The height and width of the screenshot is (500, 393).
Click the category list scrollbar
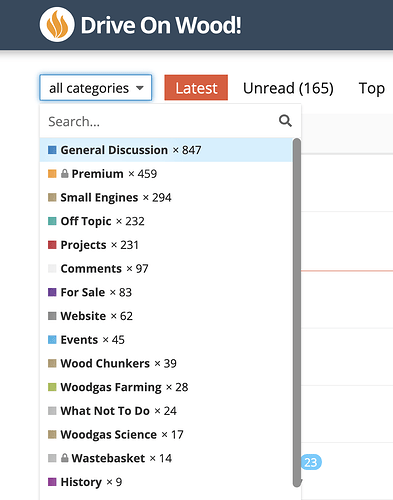(297, 313)
